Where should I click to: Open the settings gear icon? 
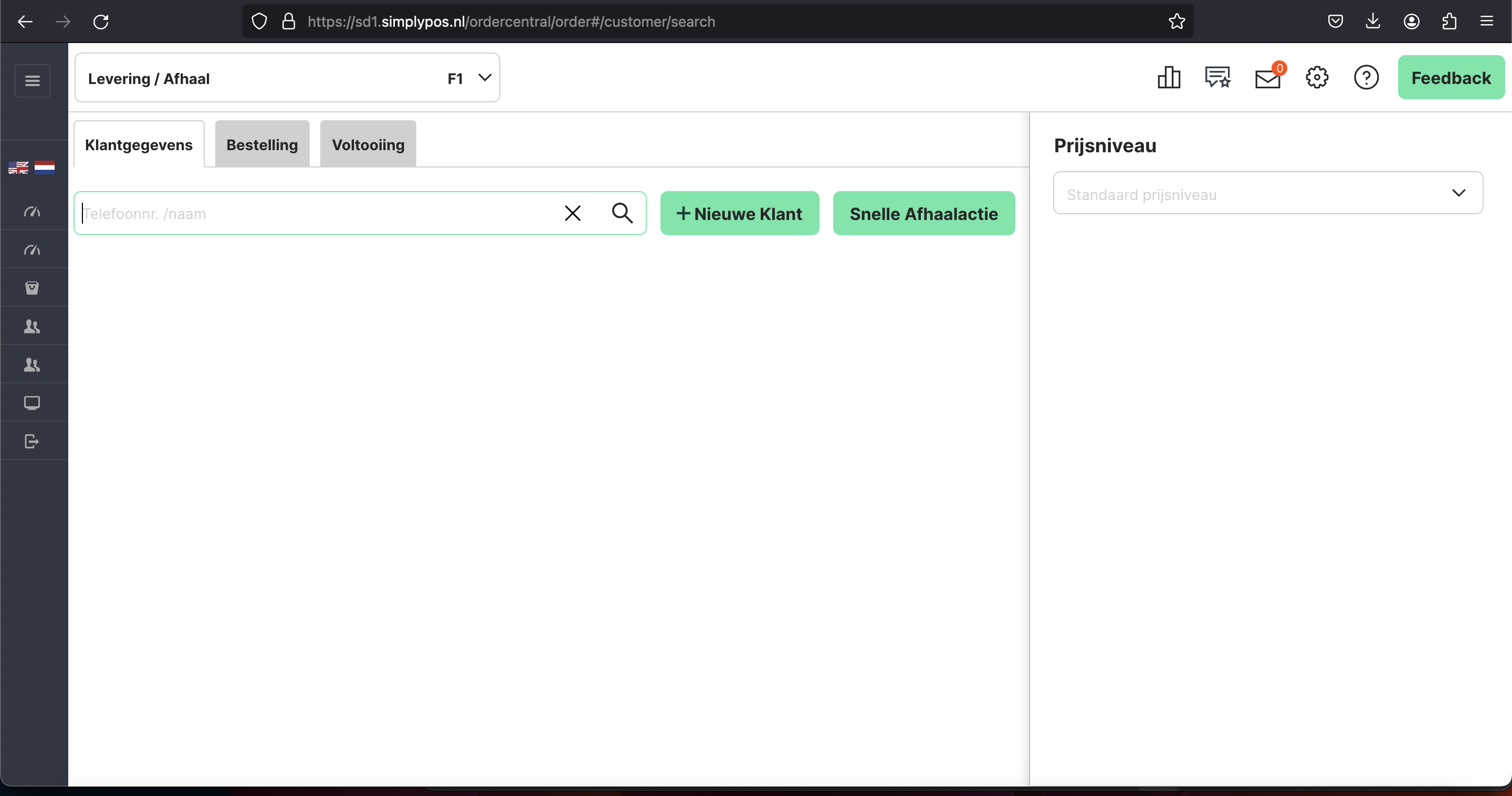[x=1317, y=78]
